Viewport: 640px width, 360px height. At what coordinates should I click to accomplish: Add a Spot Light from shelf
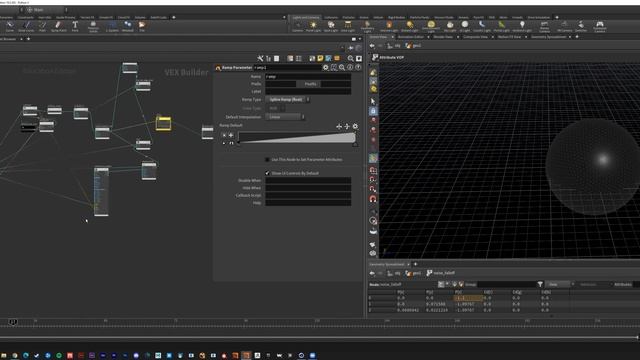click(331, 27)
